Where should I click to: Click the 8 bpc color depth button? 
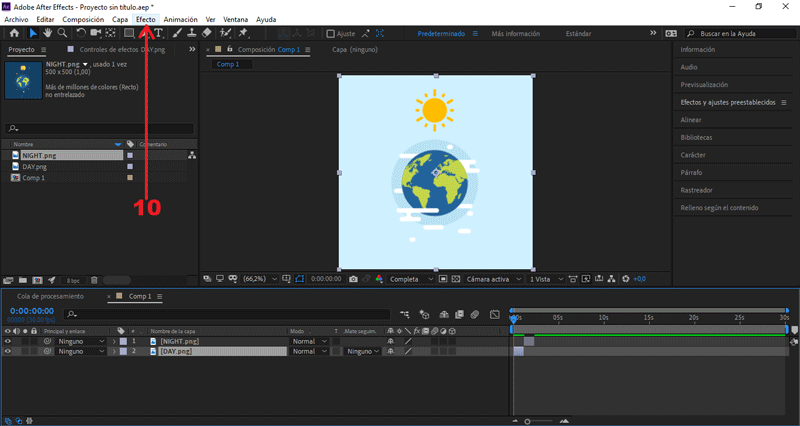click(x=73, y=281)
